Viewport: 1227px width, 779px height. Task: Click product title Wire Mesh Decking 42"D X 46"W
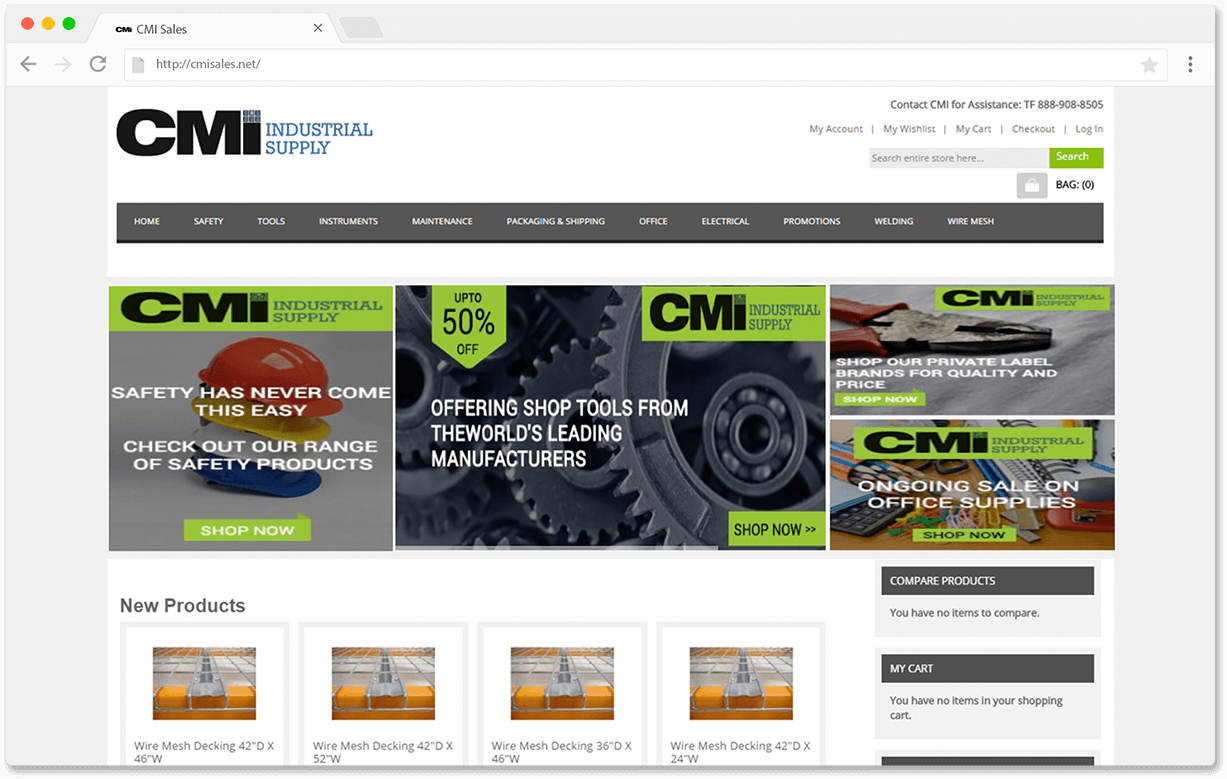(x=204, y=752)
